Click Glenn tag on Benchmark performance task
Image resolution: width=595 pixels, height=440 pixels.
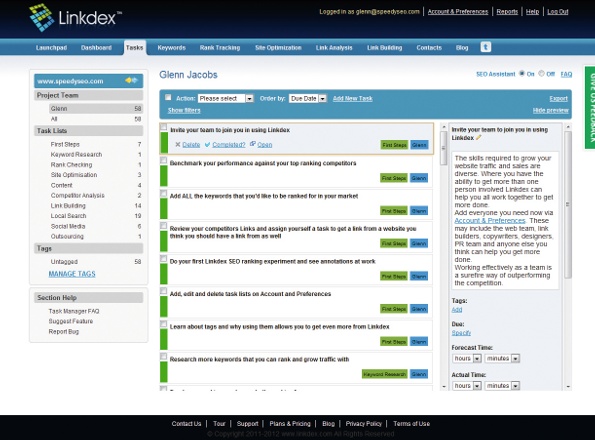(419, 178)
